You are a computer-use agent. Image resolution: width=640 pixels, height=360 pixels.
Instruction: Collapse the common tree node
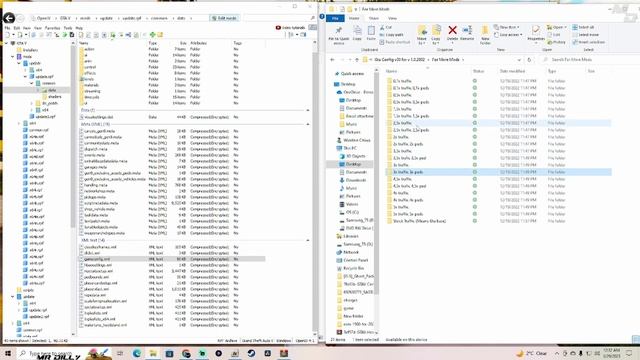[x=32, y=83]
